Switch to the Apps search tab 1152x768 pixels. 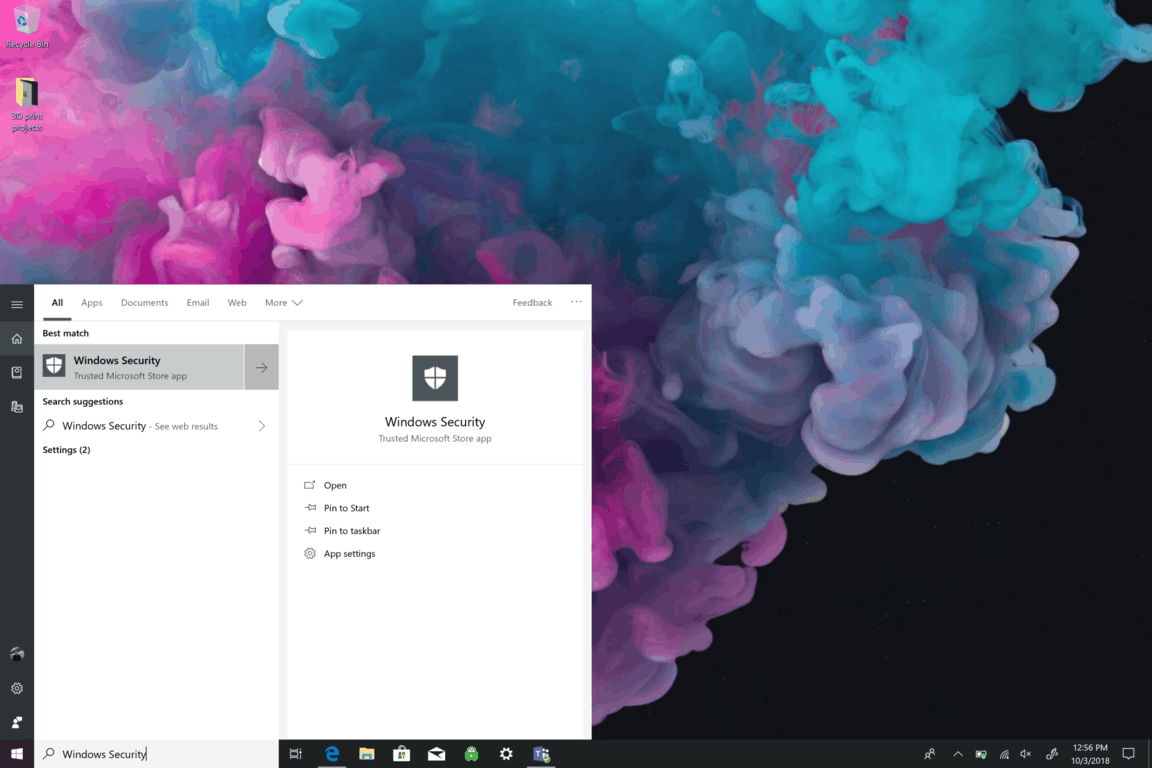tap(92, 303)
